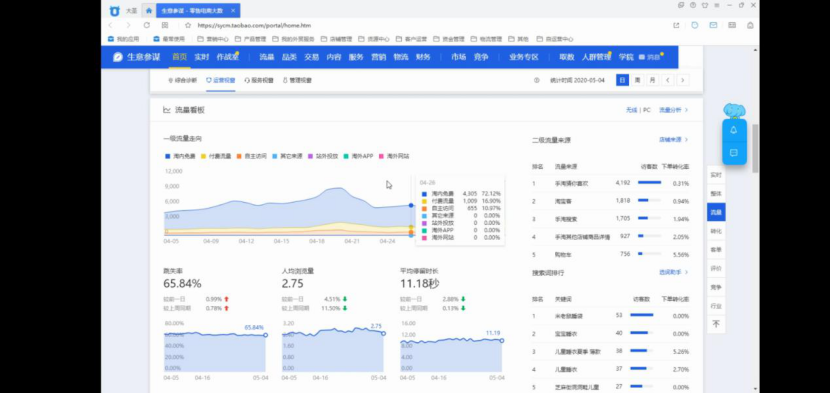The image size is (830, 394).
Task: Click the browser refresh icon
Action: [147, 25]
